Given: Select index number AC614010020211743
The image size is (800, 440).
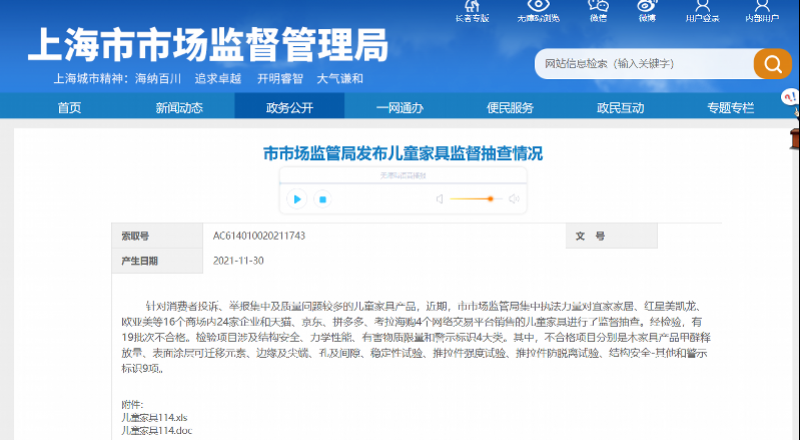Looking at the screenshot, I should point(259,236).
